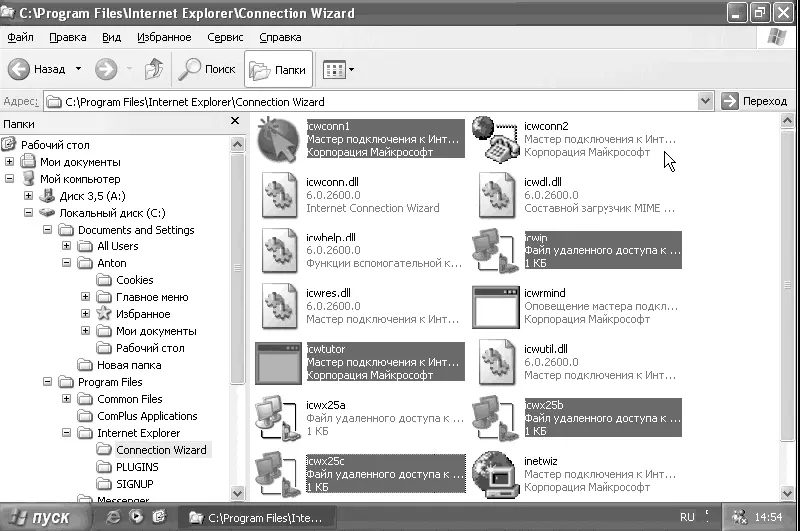
Task: Select the icwdl.dll file icon
Action: click(496, 195)
